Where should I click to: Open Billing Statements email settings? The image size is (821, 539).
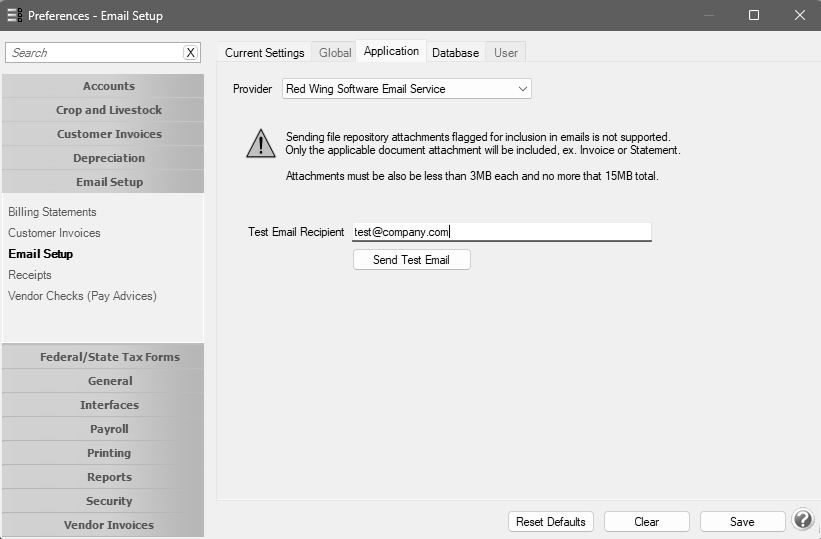(52, 212)
